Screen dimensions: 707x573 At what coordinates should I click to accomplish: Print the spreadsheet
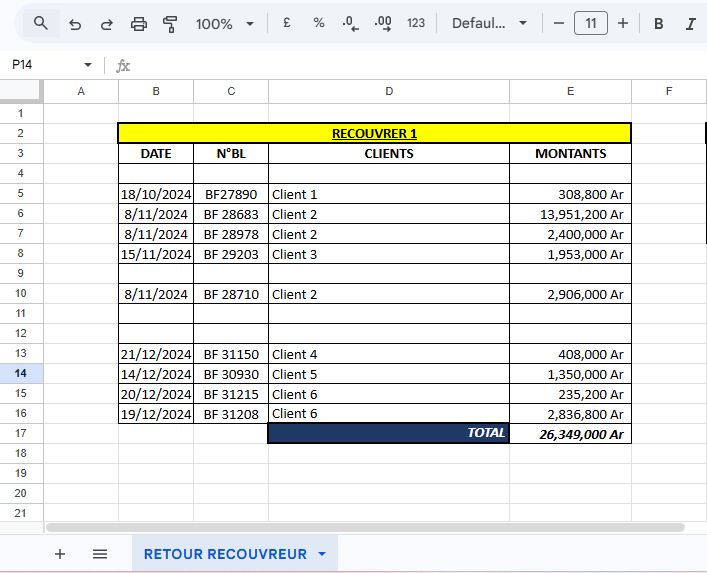point(139,23)
